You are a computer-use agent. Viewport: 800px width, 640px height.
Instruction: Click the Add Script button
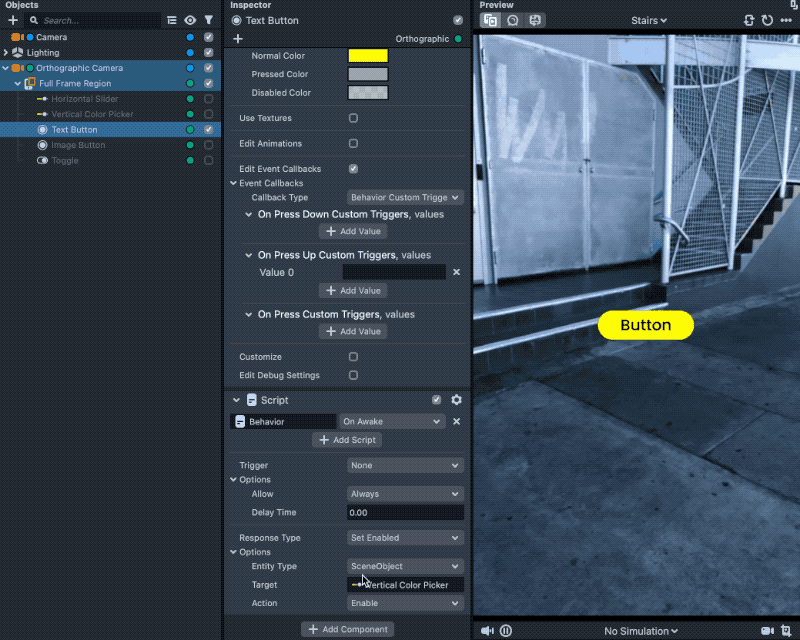click(x=347, y=440)
